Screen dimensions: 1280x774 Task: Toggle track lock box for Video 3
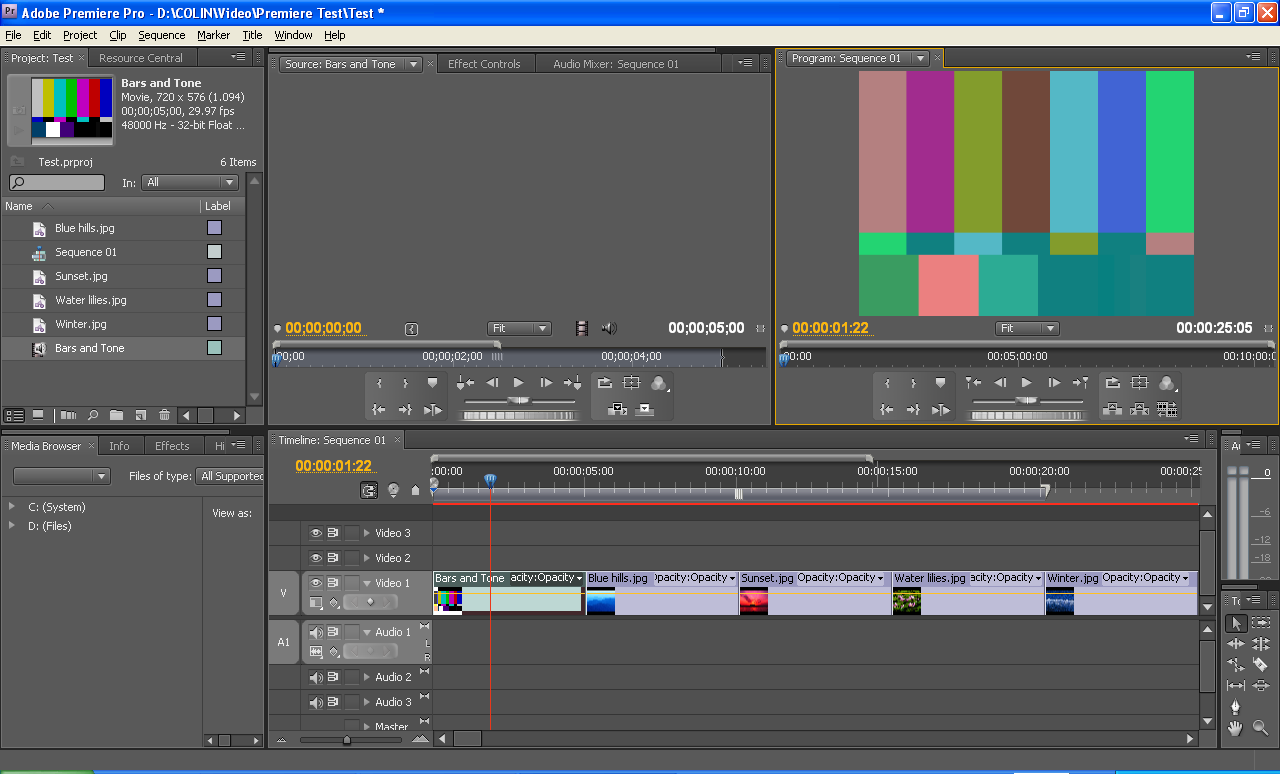(x=352, y=533)
